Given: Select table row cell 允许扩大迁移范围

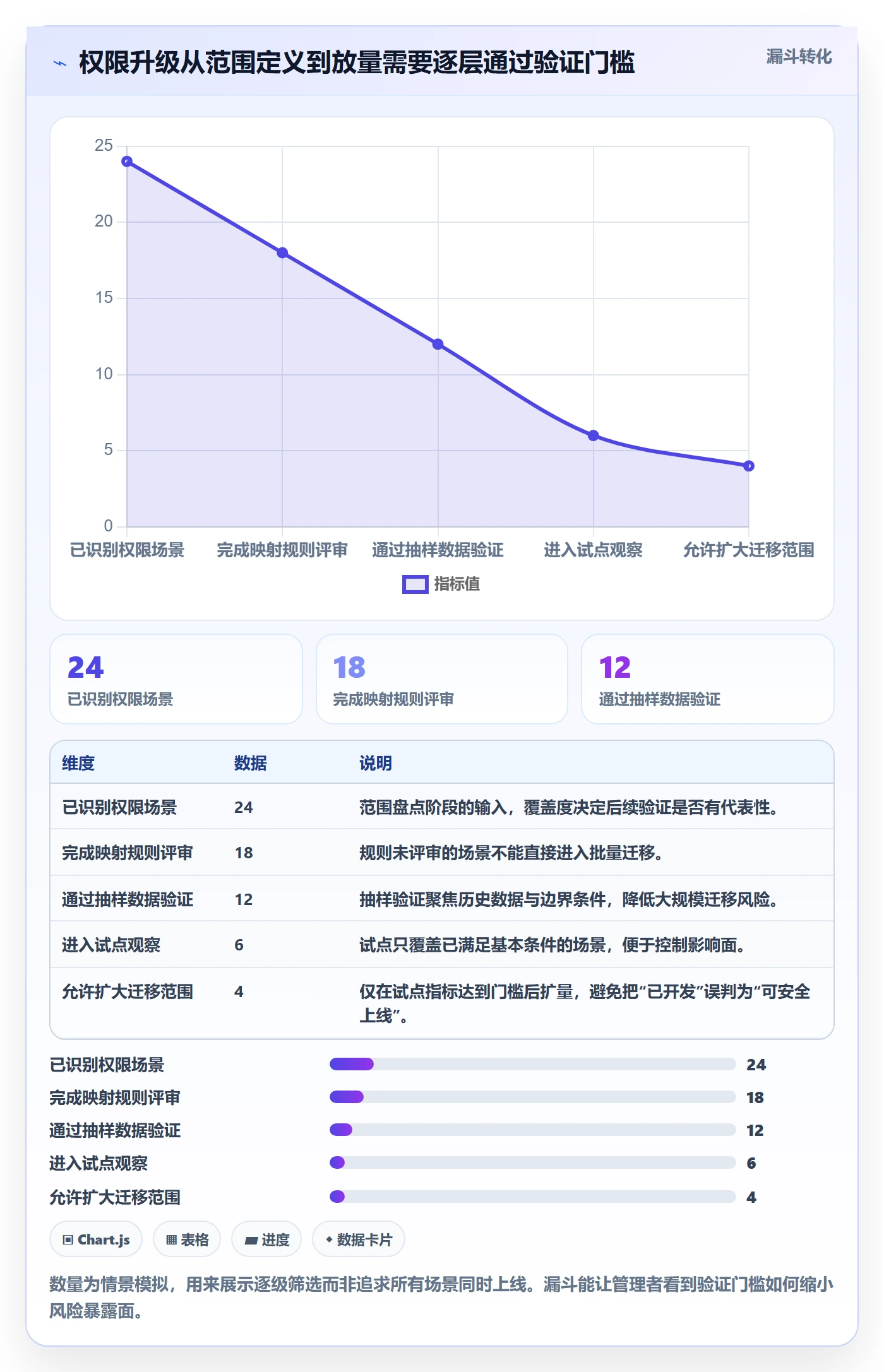Looking at the screenshot, I should [x=128, y=992].
